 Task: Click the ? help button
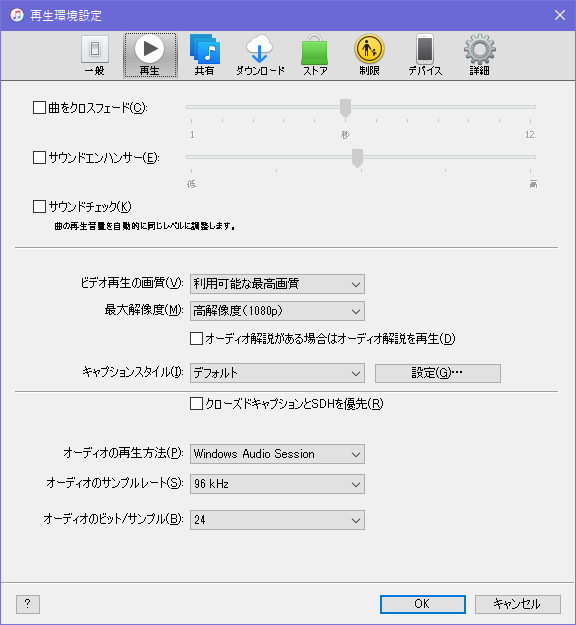(28, 604)
